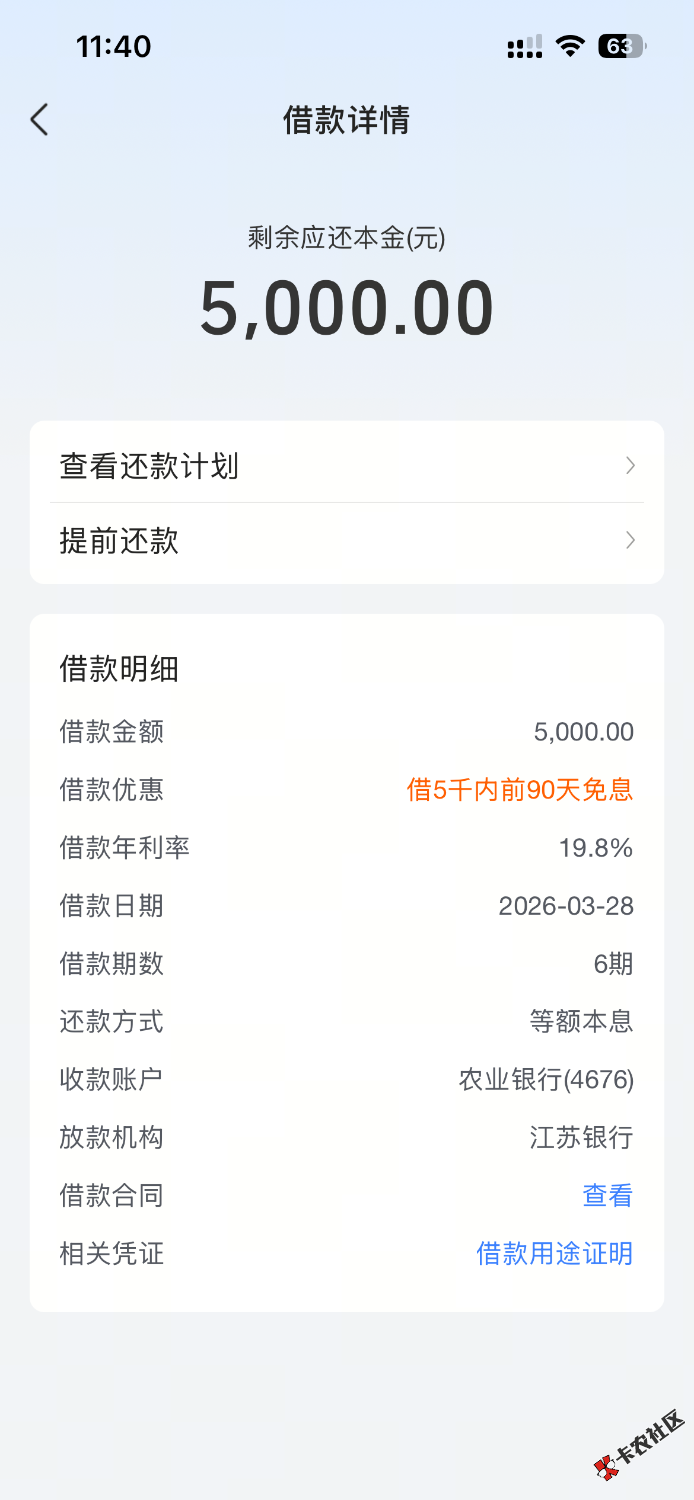This screenshot has width=694, height=1500.
Task: Tap the 5,000.00 remaining principal amount
Action: (347, 308)
